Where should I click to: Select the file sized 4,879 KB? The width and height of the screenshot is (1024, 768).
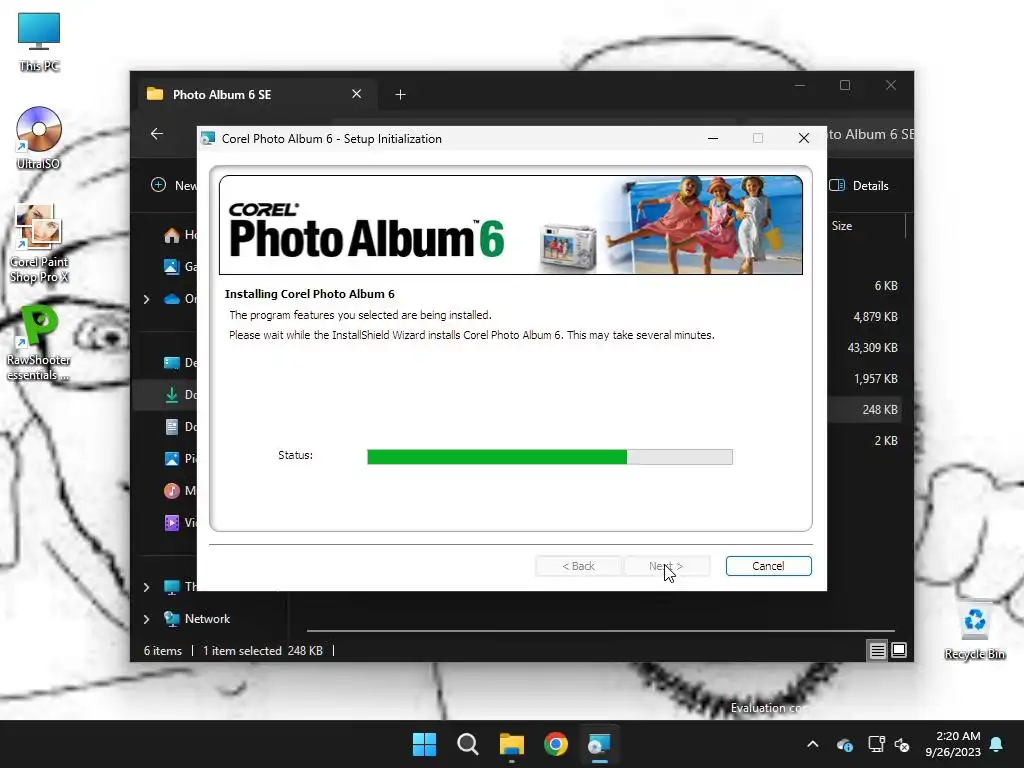point(875,317)
